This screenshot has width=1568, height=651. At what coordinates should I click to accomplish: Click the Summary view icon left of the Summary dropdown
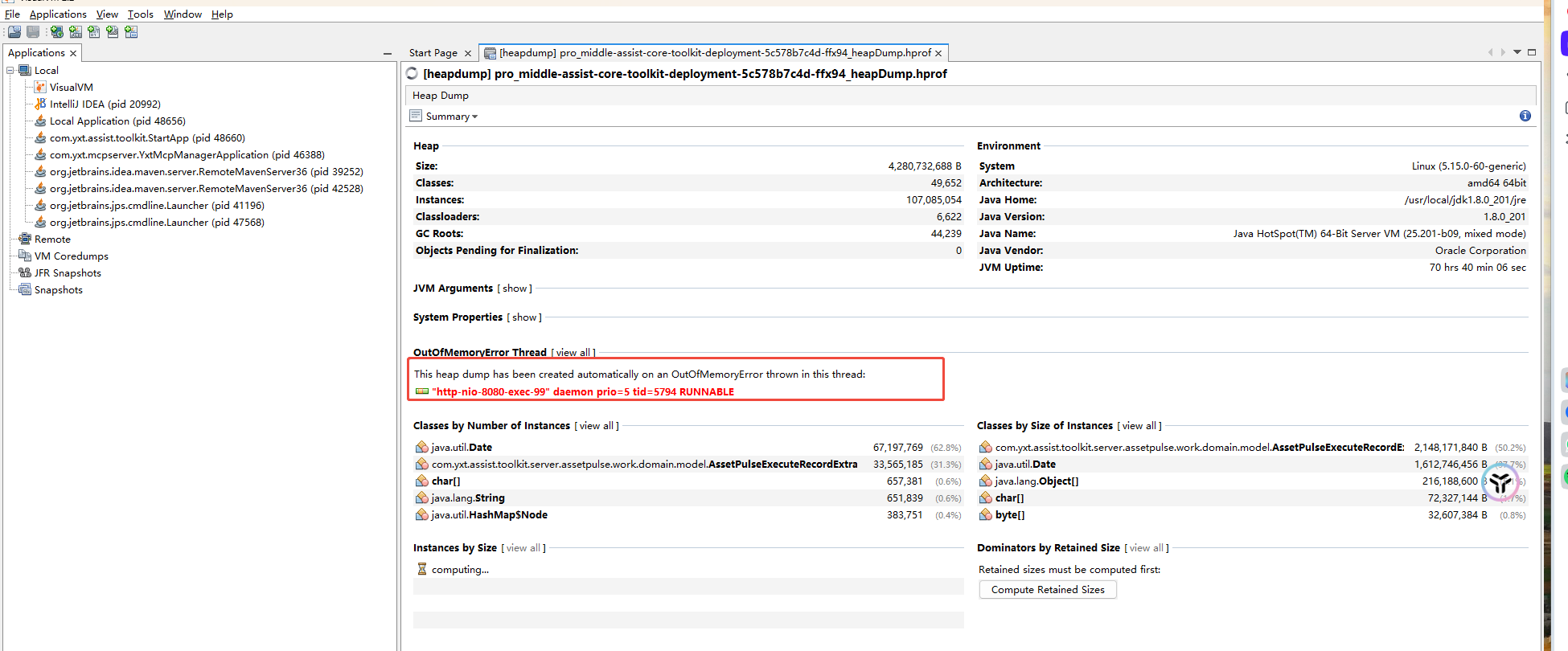coord(416,116)
